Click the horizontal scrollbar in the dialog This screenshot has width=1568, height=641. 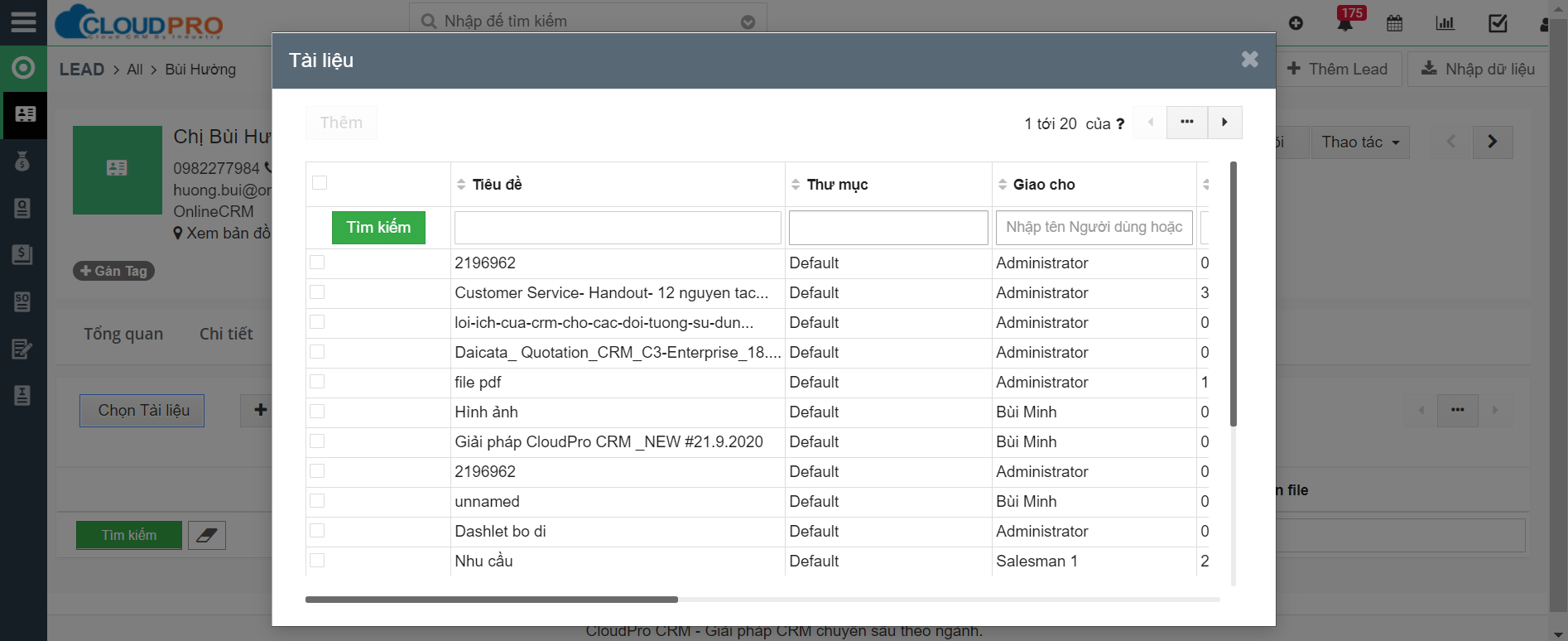tap(491, 600)
